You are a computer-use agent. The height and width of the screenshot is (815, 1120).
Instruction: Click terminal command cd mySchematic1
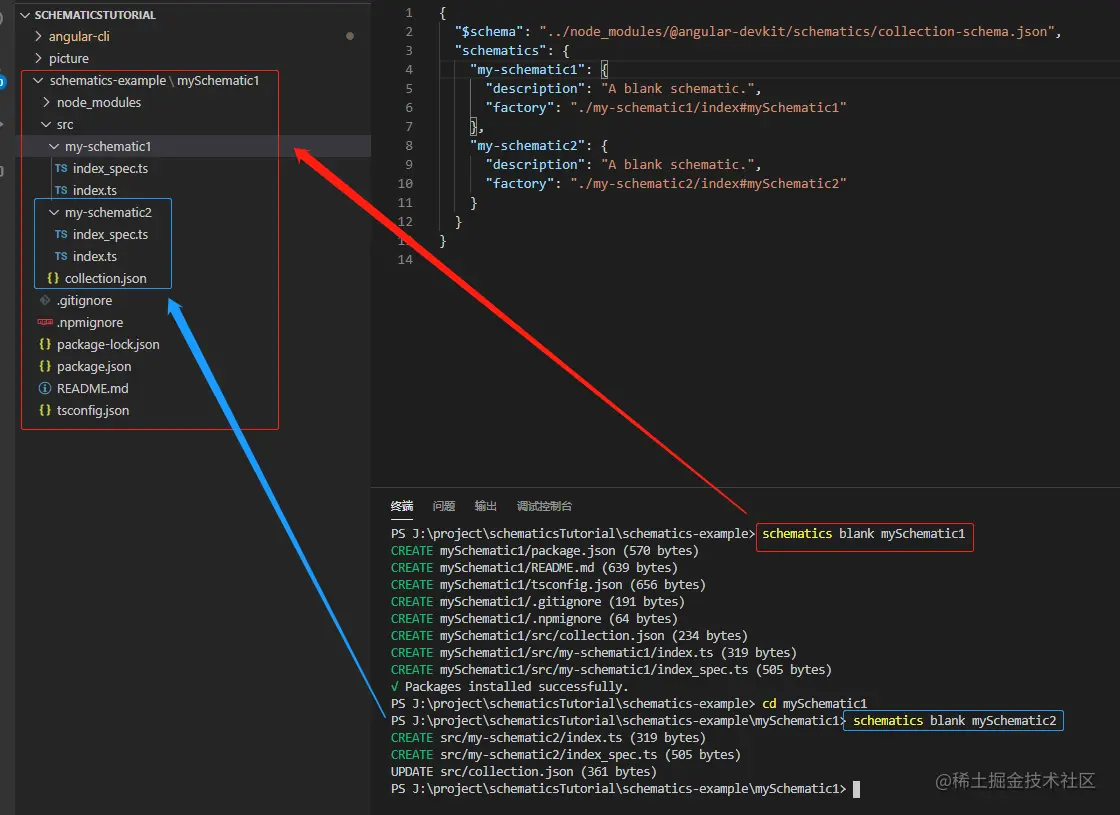click(814, 704)
